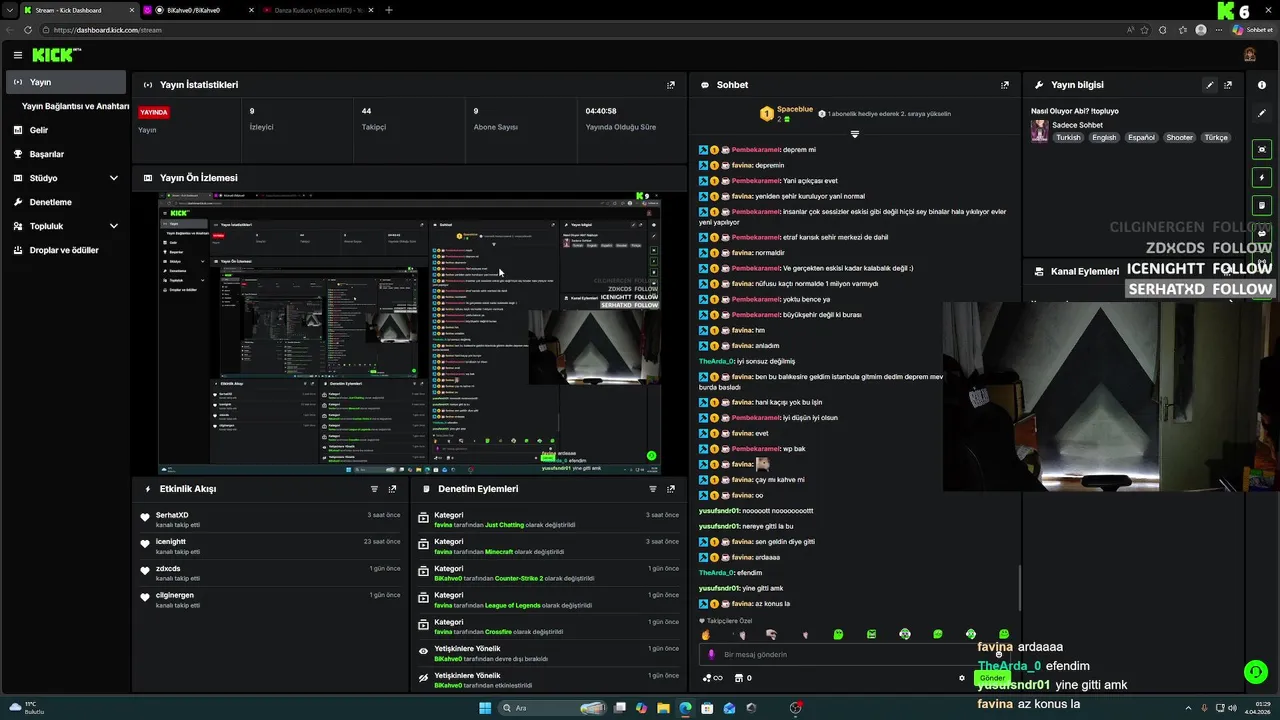The width and height of the screenshot is (1280, 720).
Task: Click the Minecraft category link
Action: pyautogui.click(x=499, y=552)
